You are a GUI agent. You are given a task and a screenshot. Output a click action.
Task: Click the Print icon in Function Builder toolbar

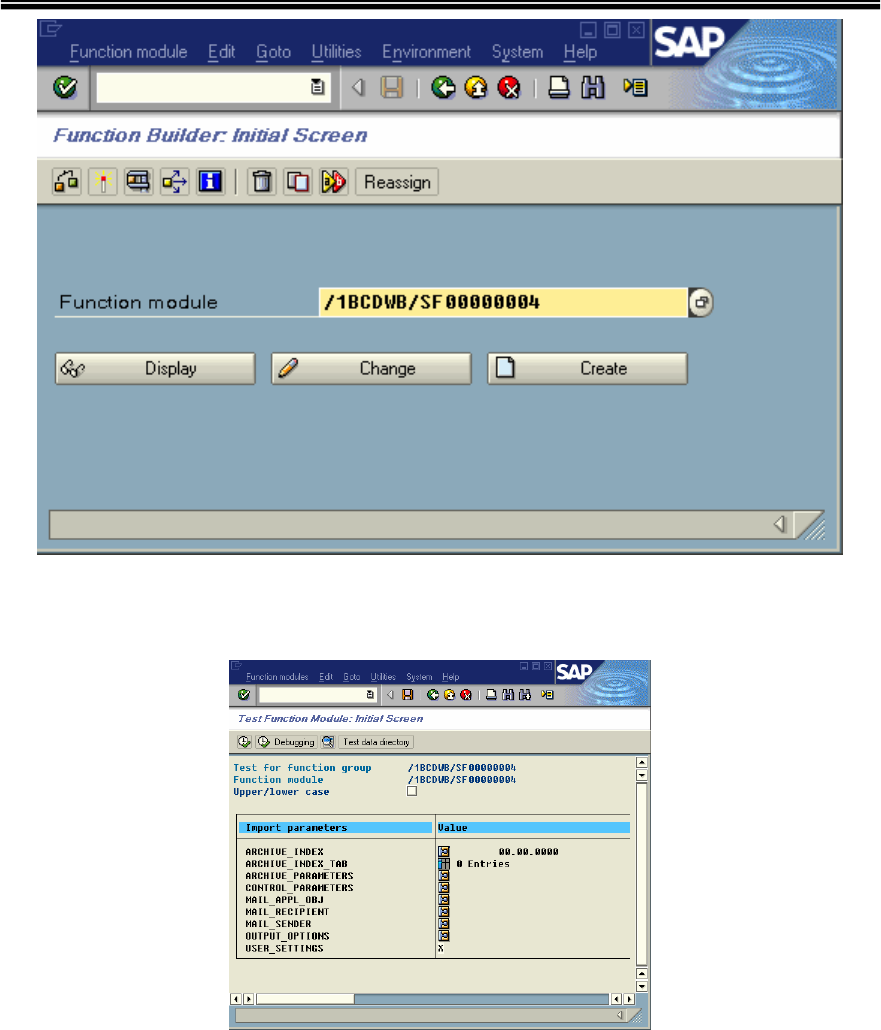point(558,87)
